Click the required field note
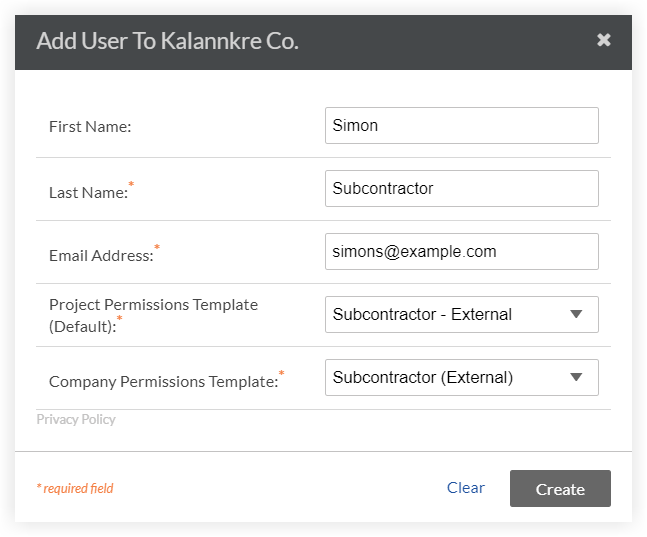The height and width of the screenshot is (537, 647). [x=75, y=489]
